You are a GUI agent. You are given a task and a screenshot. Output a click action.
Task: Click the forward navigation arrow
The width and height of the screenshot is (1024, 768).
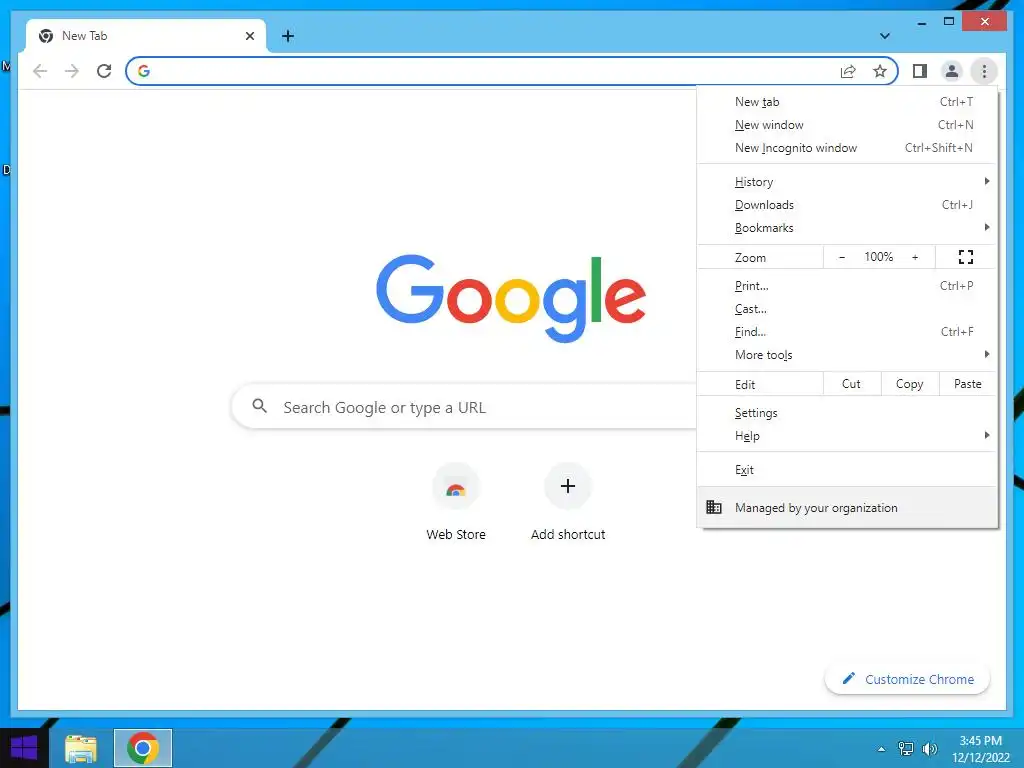72,71
